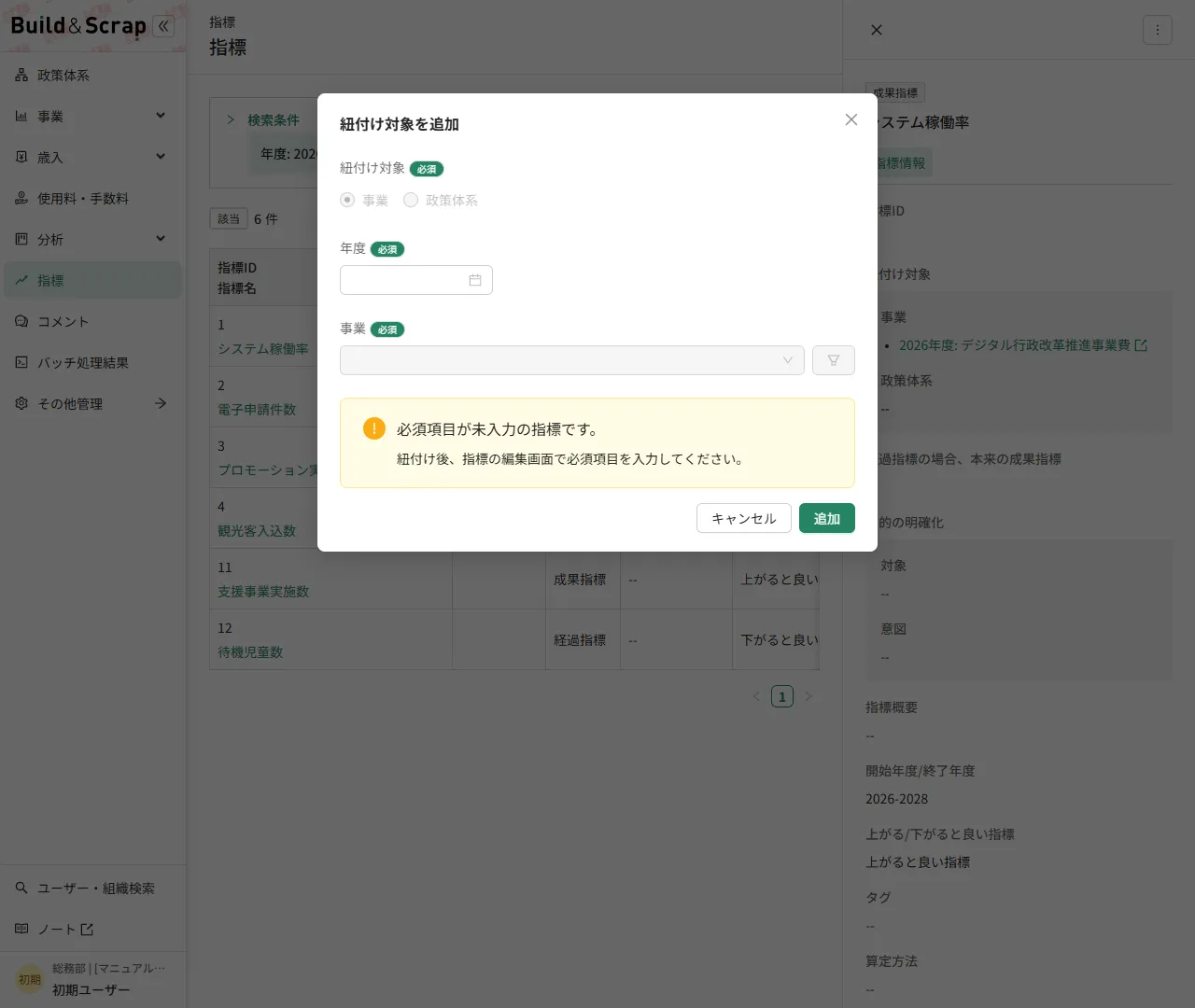
Task: Click external-link icon after デジタル行政改革推進事業費
Action: pyautogui.click(x=1141, y=345)
